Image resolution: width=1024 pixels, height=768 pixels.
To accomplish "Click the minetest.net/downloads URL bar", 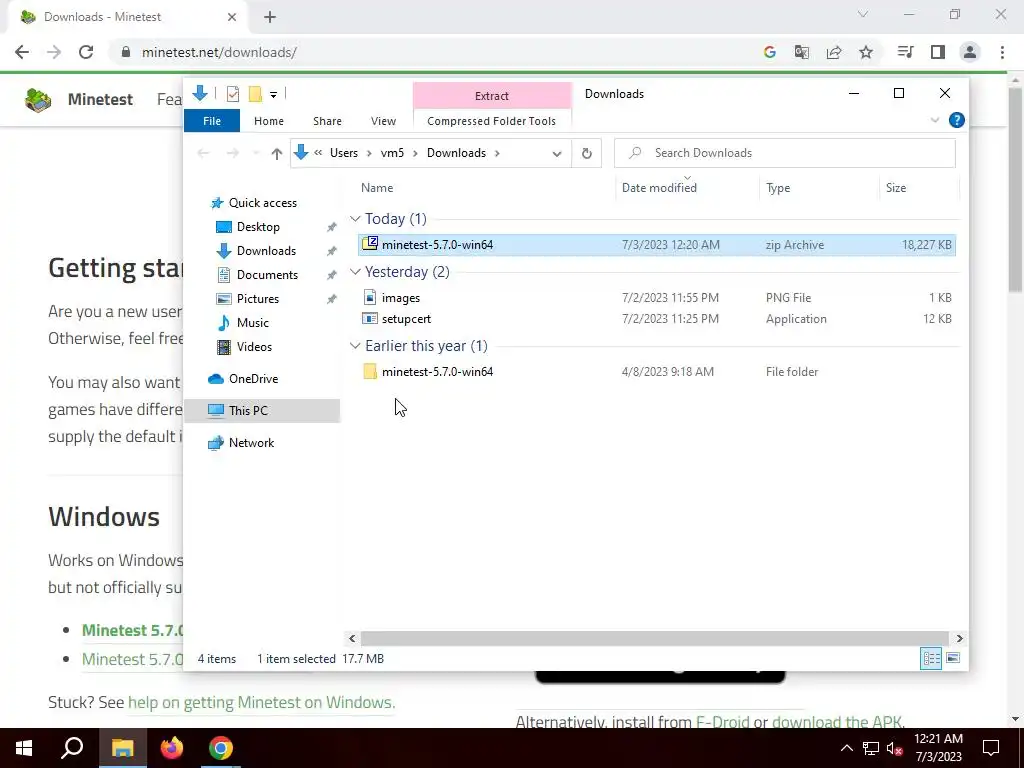I will click(x=219, y=52).
